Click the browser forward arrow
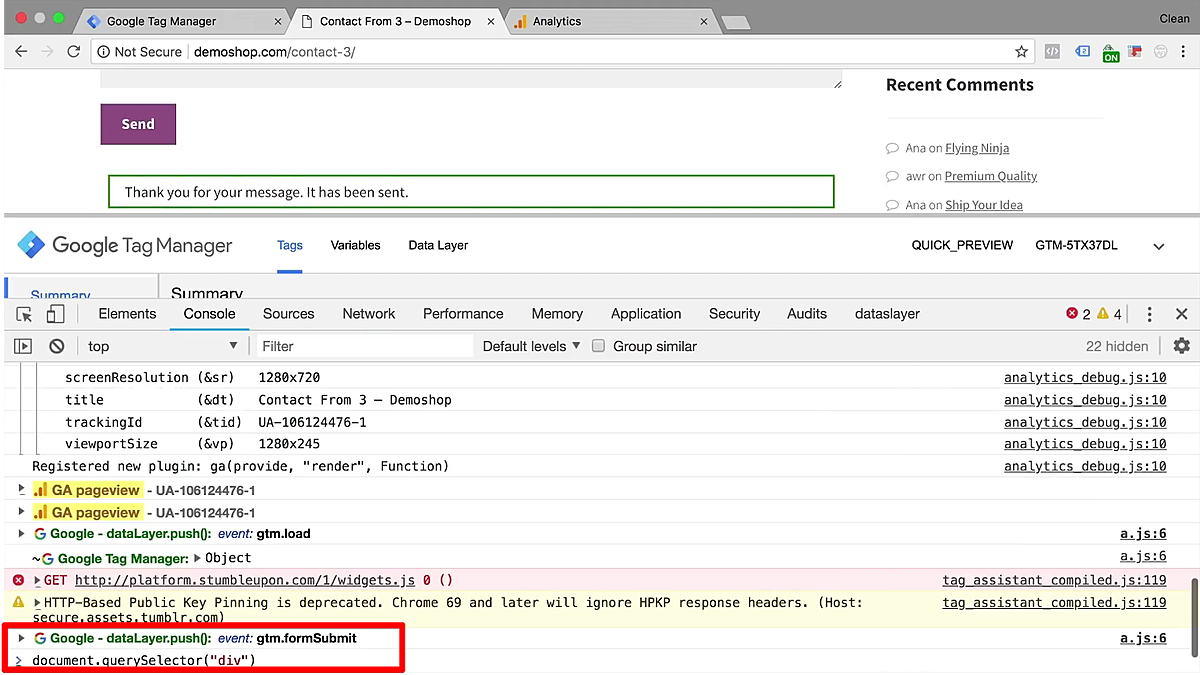 point(47,51)
